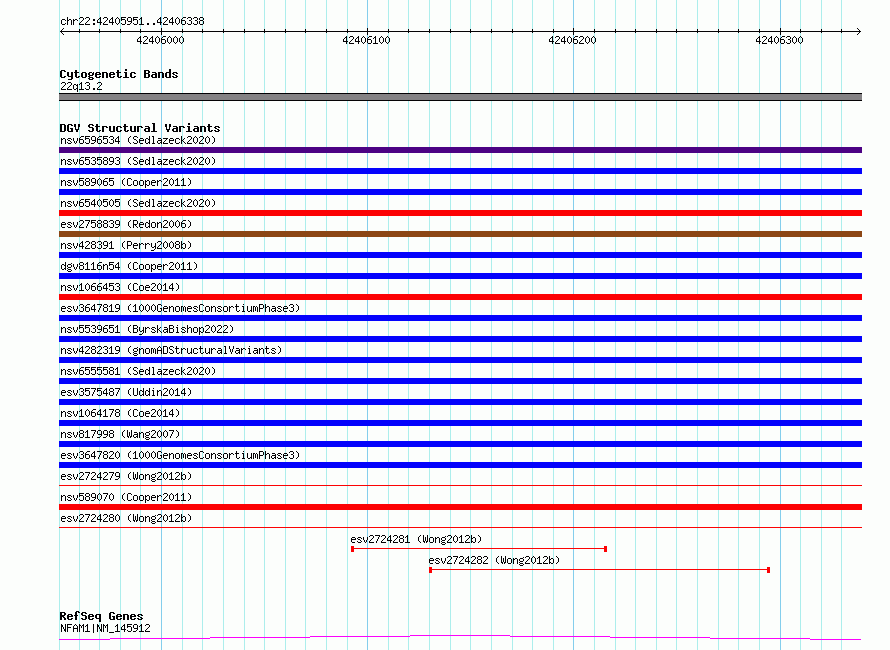Select the nsv5539651 (ByrskaBishop2022) label
Screen dimensions: 890x650
point(147,329)
